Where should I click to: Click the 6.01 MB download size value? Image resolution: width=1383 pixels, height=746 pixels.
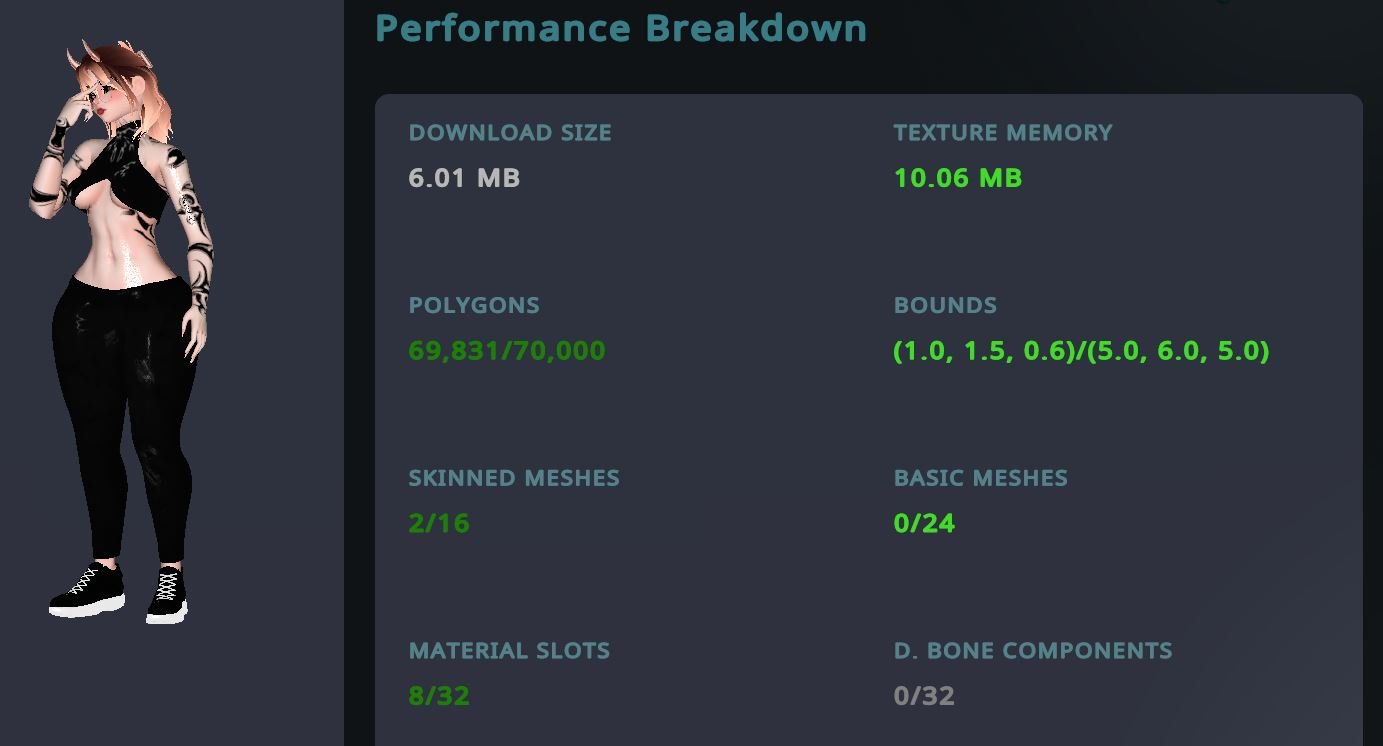[x=463, y=178]
